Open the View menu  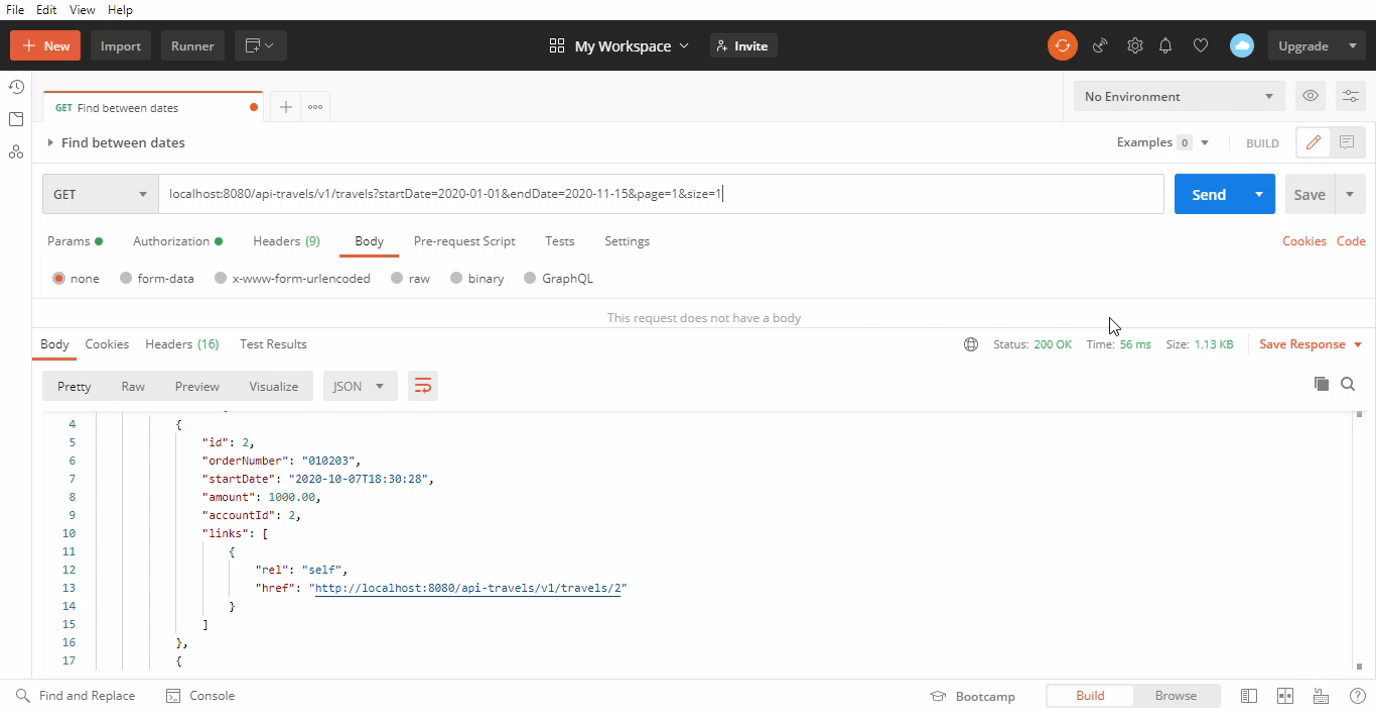tap(82, 10)
